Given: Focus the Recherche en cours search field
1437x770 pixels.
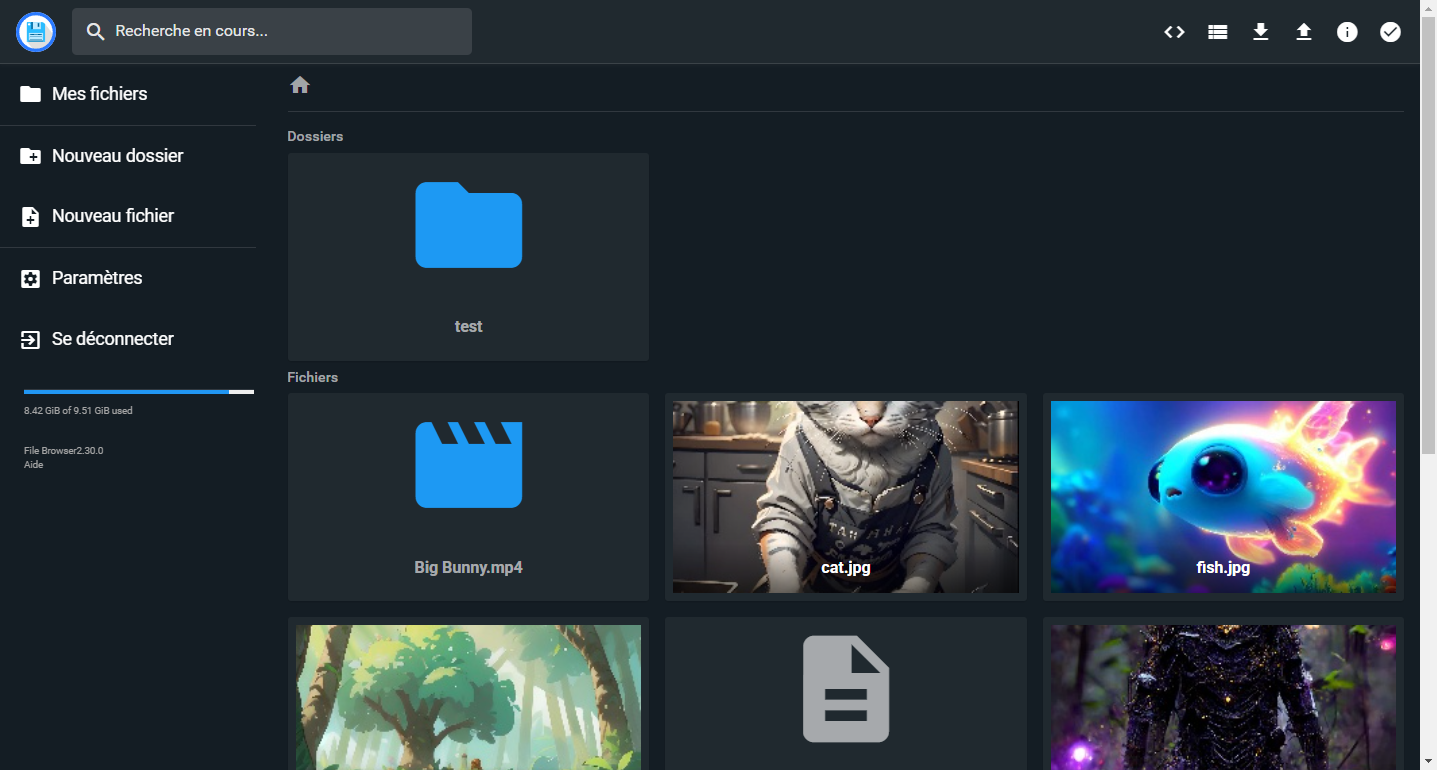Looking at the screenshot, I should [285, 32].
